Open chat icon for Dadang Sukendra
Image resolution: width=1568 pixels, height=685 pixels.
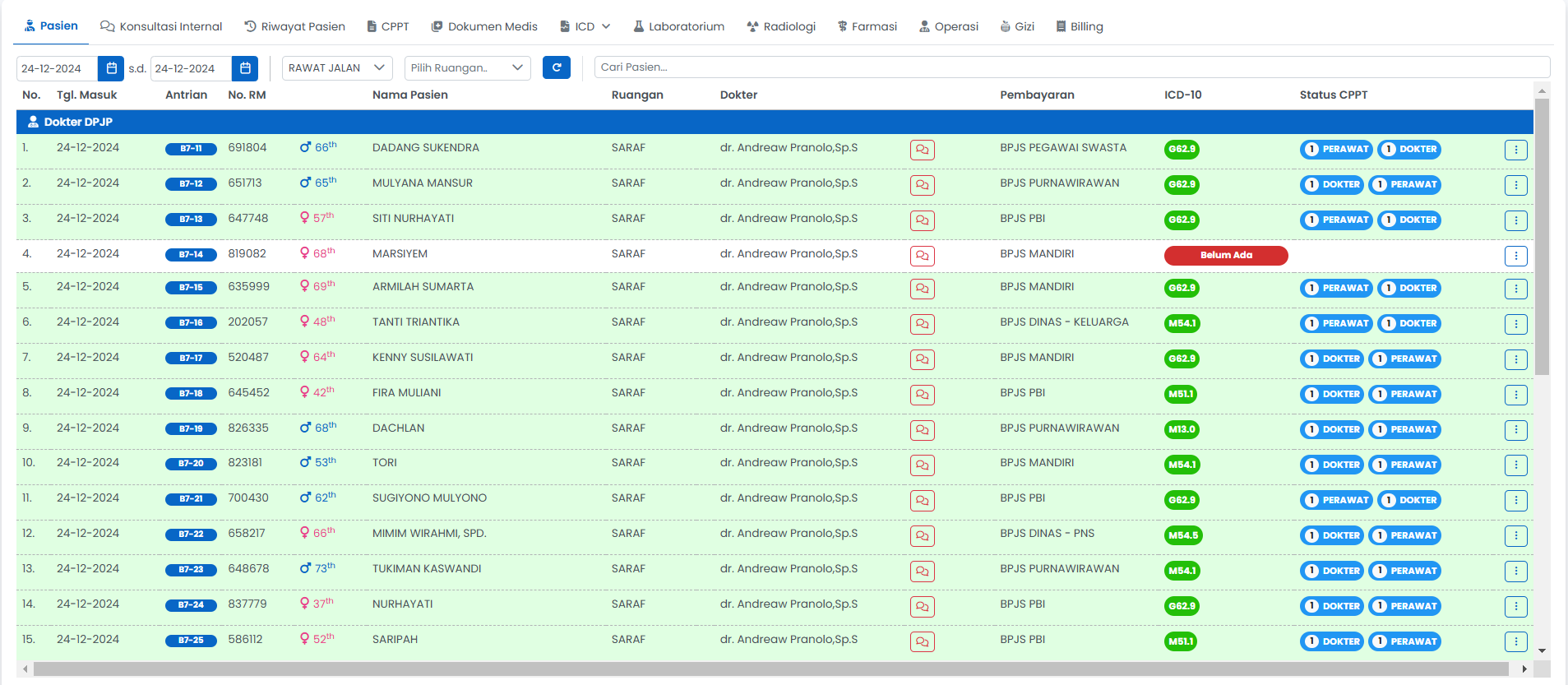[922, 150]
